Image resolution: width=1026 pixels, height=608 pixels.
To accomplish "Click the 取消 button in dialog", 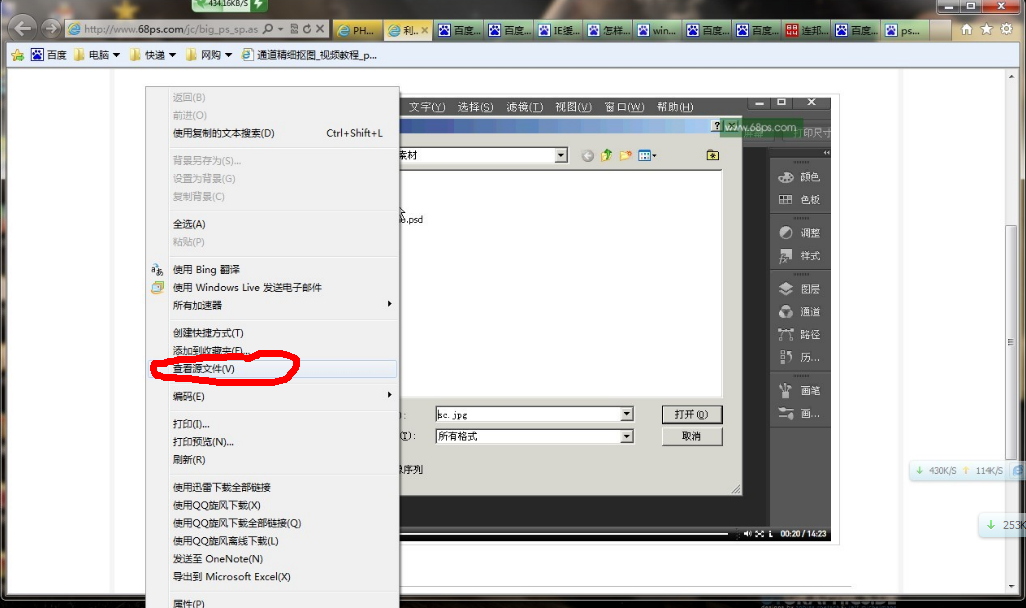I will pos(692,437).
